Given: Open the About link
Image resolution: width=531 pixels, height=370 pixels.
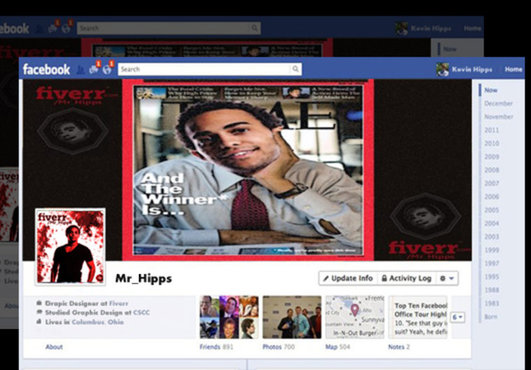Looking at the screenshot, I should click(54, 347).
